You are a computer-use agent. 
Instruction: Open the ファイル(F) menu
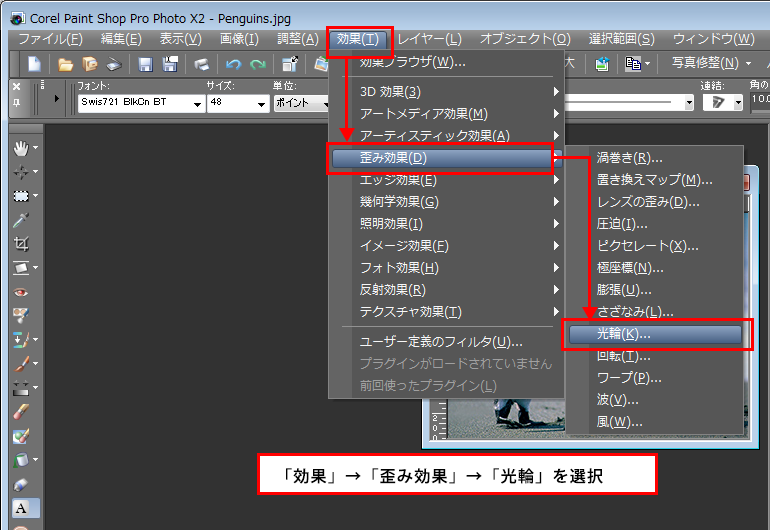[x=51, y=39]
